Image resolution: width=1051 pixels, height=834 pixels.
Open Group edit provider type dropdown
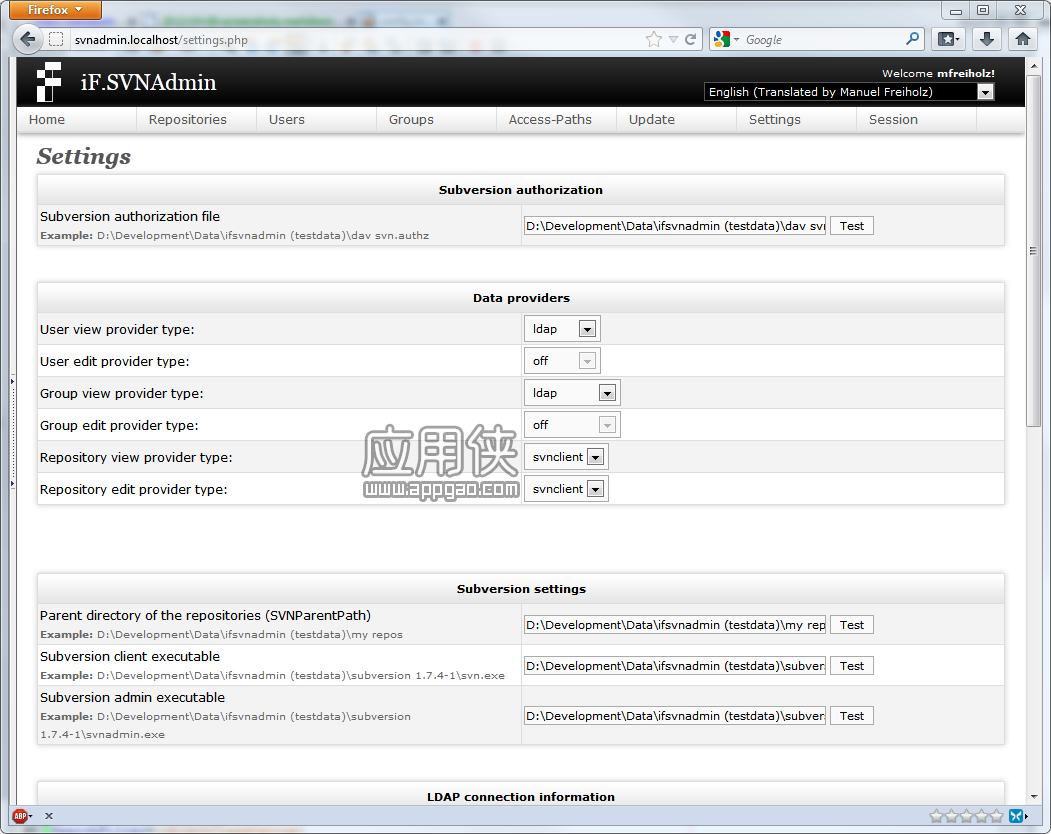[x=572, y=425]
